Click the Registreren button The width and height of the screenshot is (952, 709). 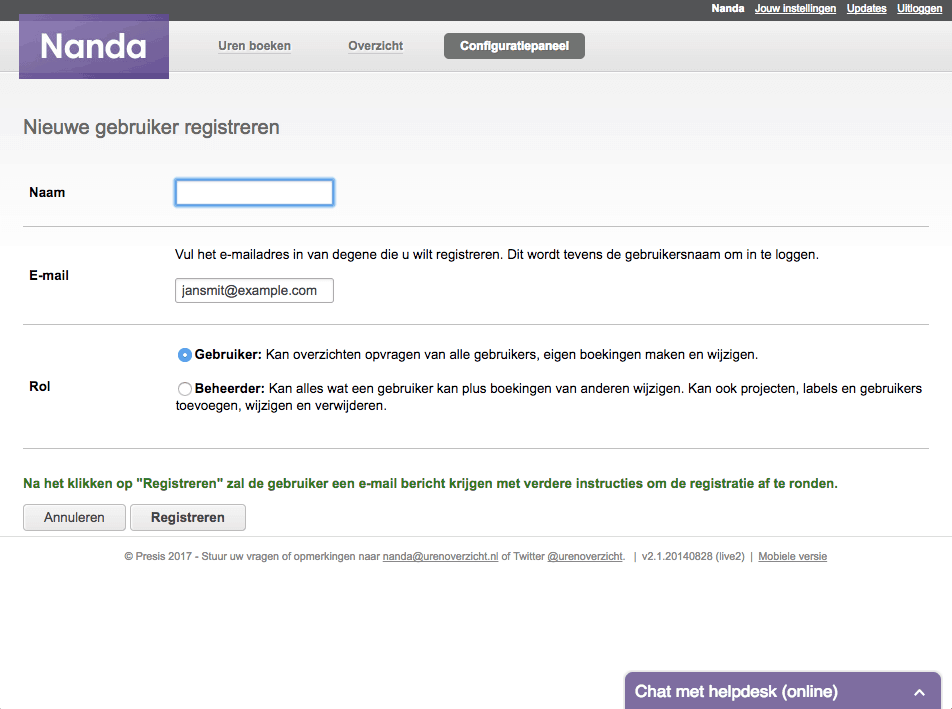tap(188, 517)
